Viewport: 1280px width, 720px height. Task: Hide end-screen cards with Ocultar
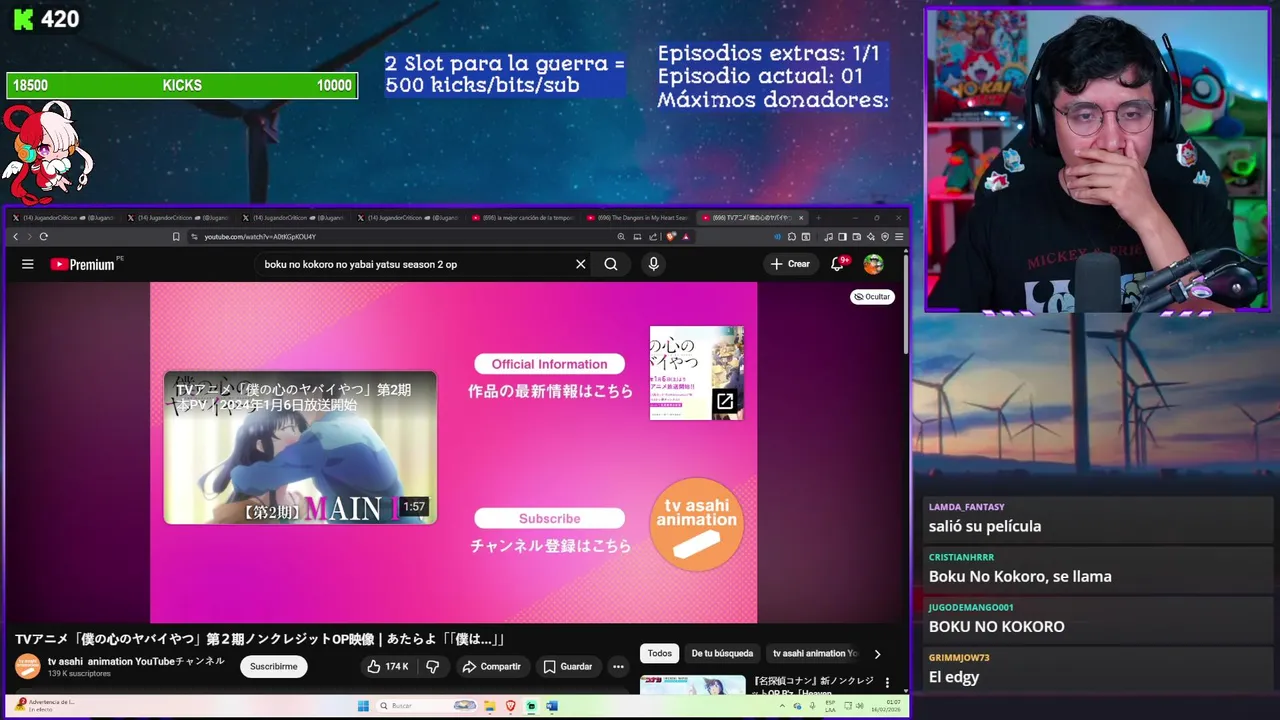point(872,297)
